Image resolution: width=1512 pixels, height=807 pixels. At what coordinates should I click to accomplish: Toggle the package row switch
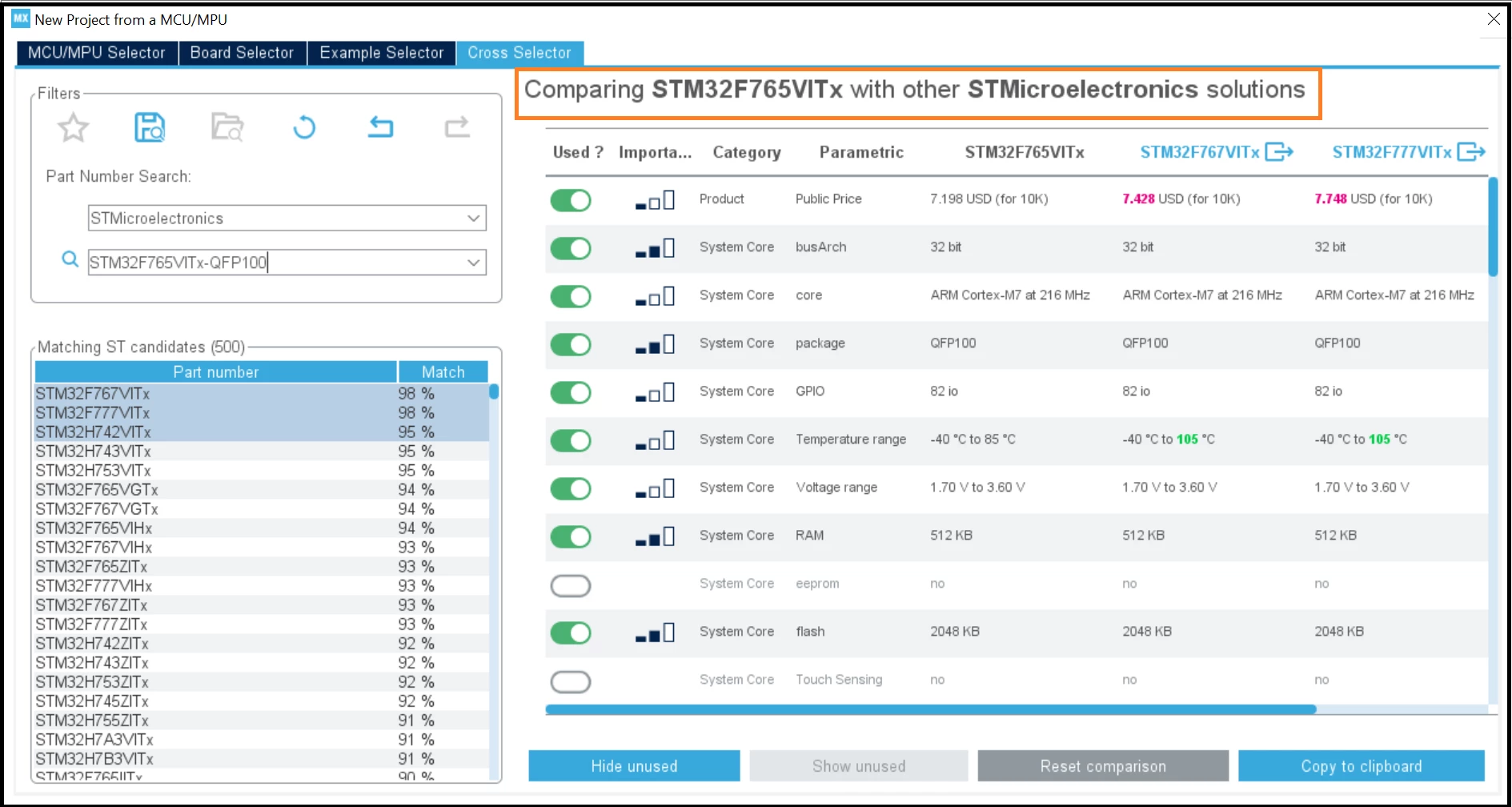[571, 344]
